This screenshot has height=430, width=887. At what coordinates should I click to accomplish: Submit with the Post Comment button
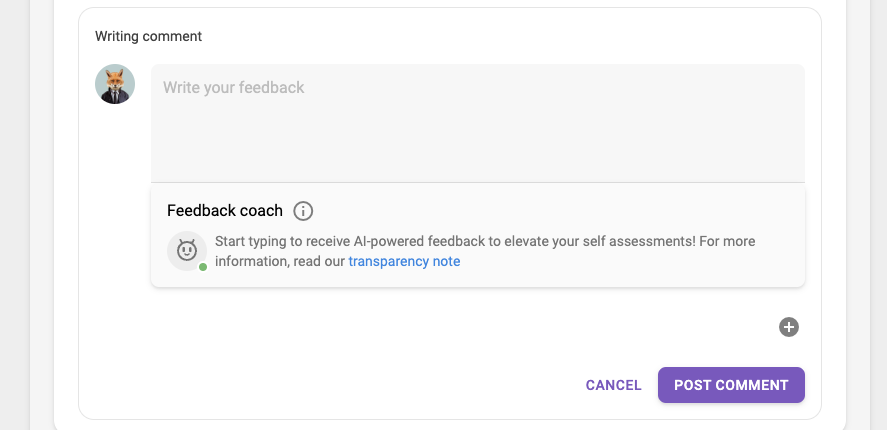point(731,385)
